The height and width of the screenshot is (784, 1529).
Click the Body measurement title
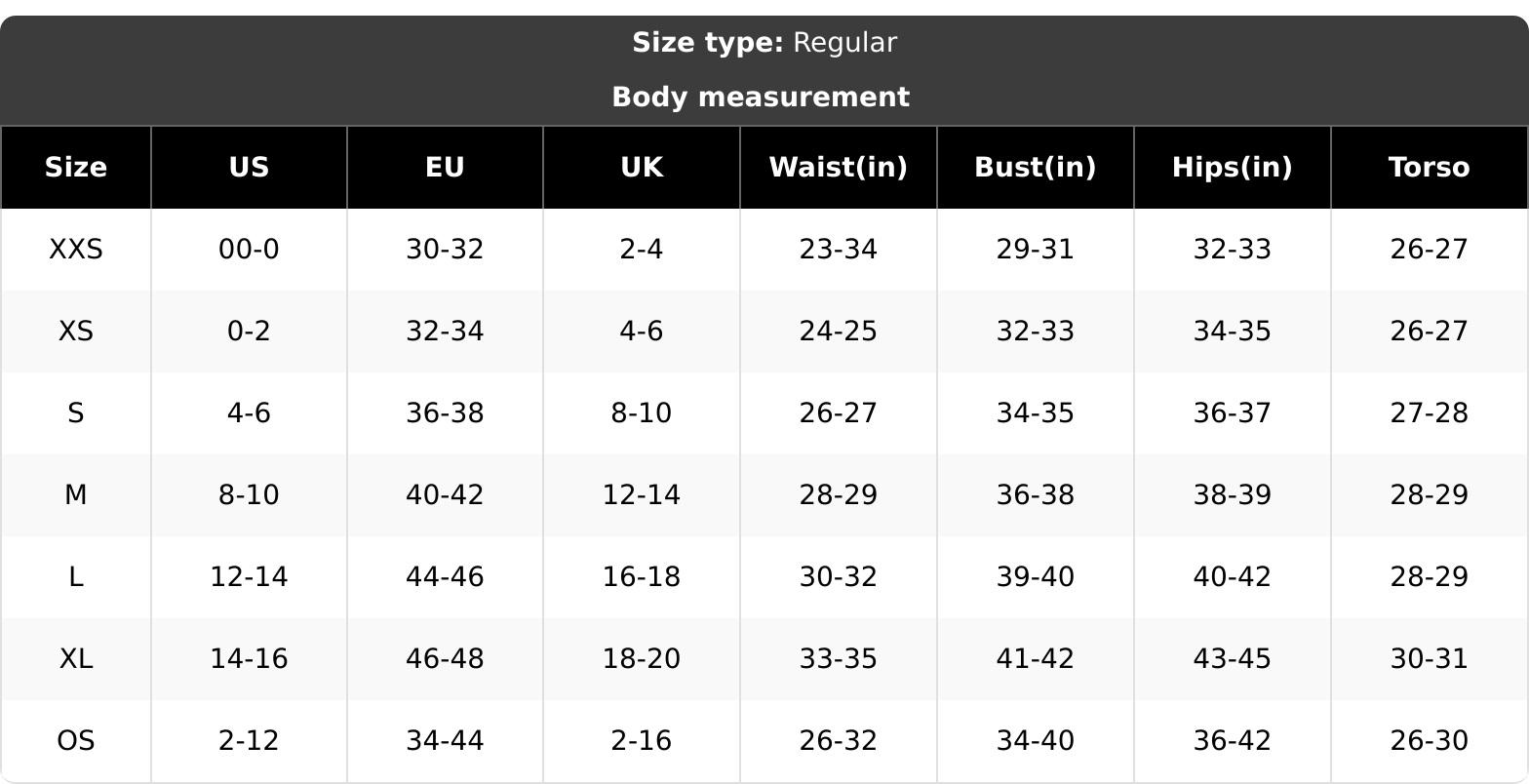point(761,98)
